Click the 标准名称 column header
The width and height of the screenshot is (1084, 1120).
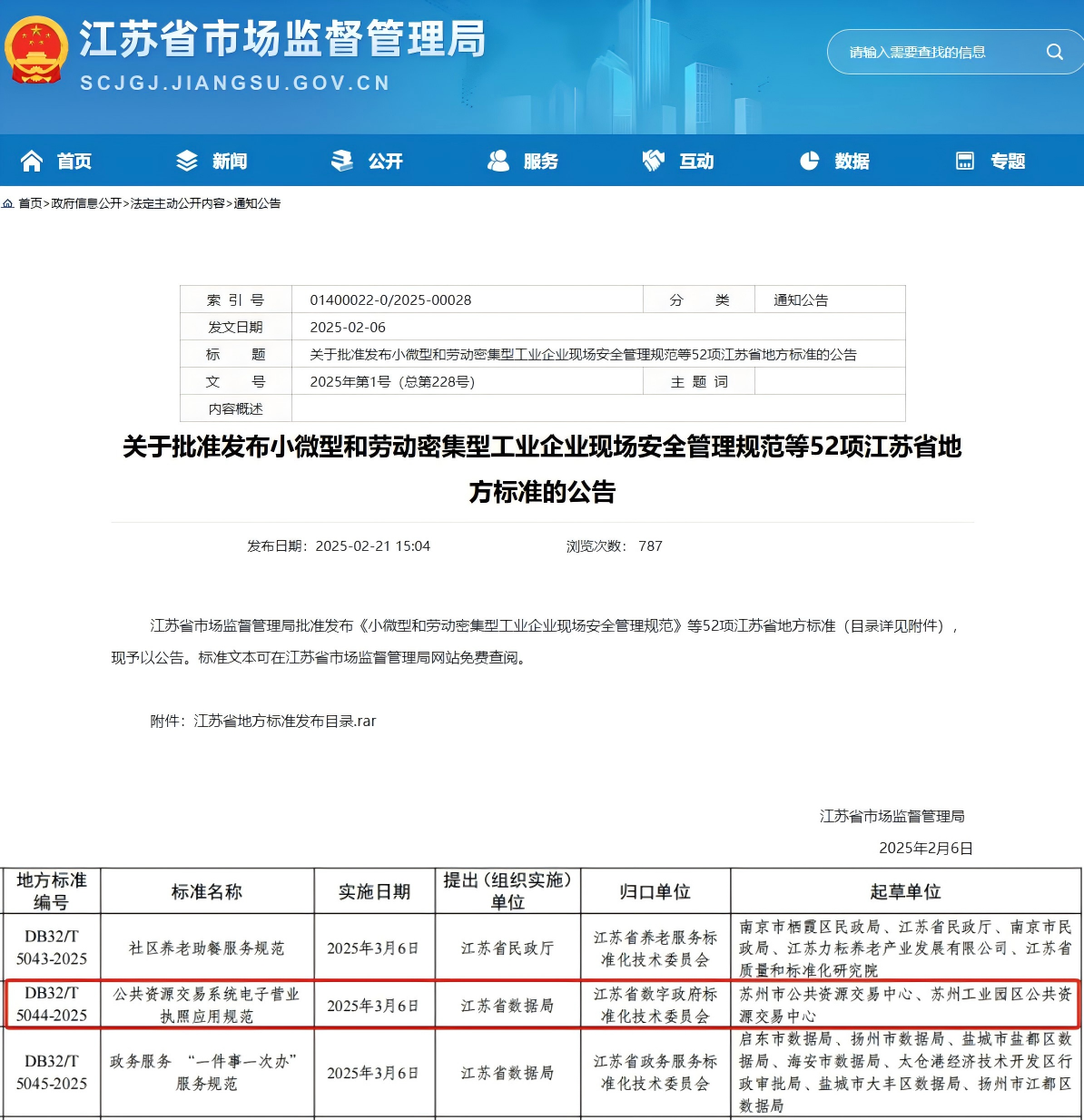click(x=207, y=891)
